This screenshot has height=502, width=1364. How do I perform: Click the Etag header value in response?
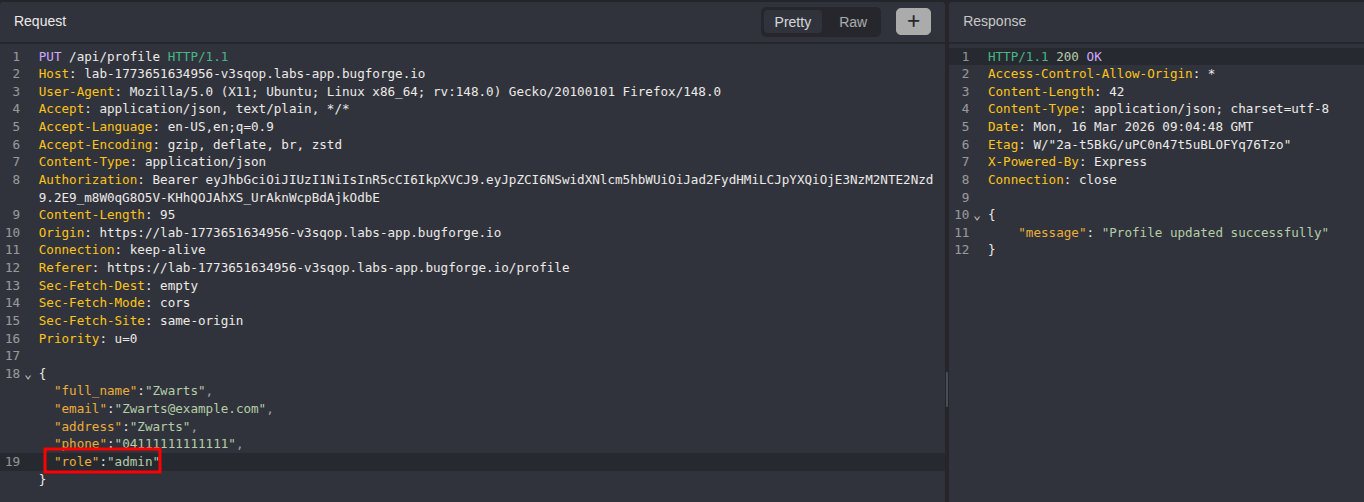(1162, 145)
